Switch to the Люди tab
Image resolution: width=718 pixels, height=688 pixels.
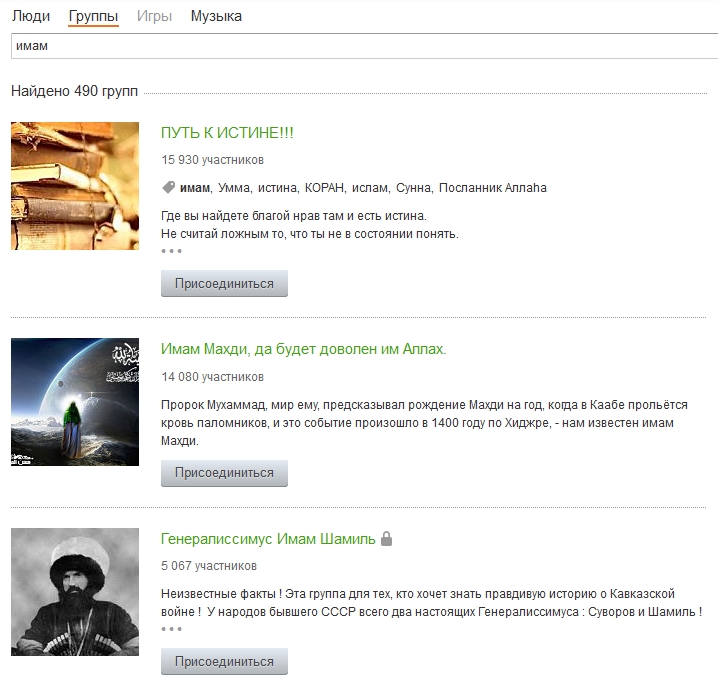click(x=31, y=16)
